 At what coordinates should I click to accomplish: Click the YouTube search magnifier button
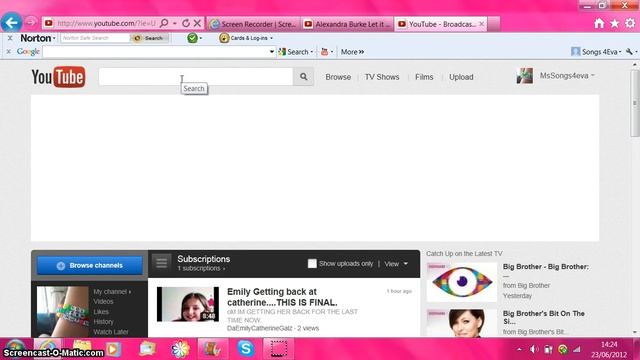(304, 77)
